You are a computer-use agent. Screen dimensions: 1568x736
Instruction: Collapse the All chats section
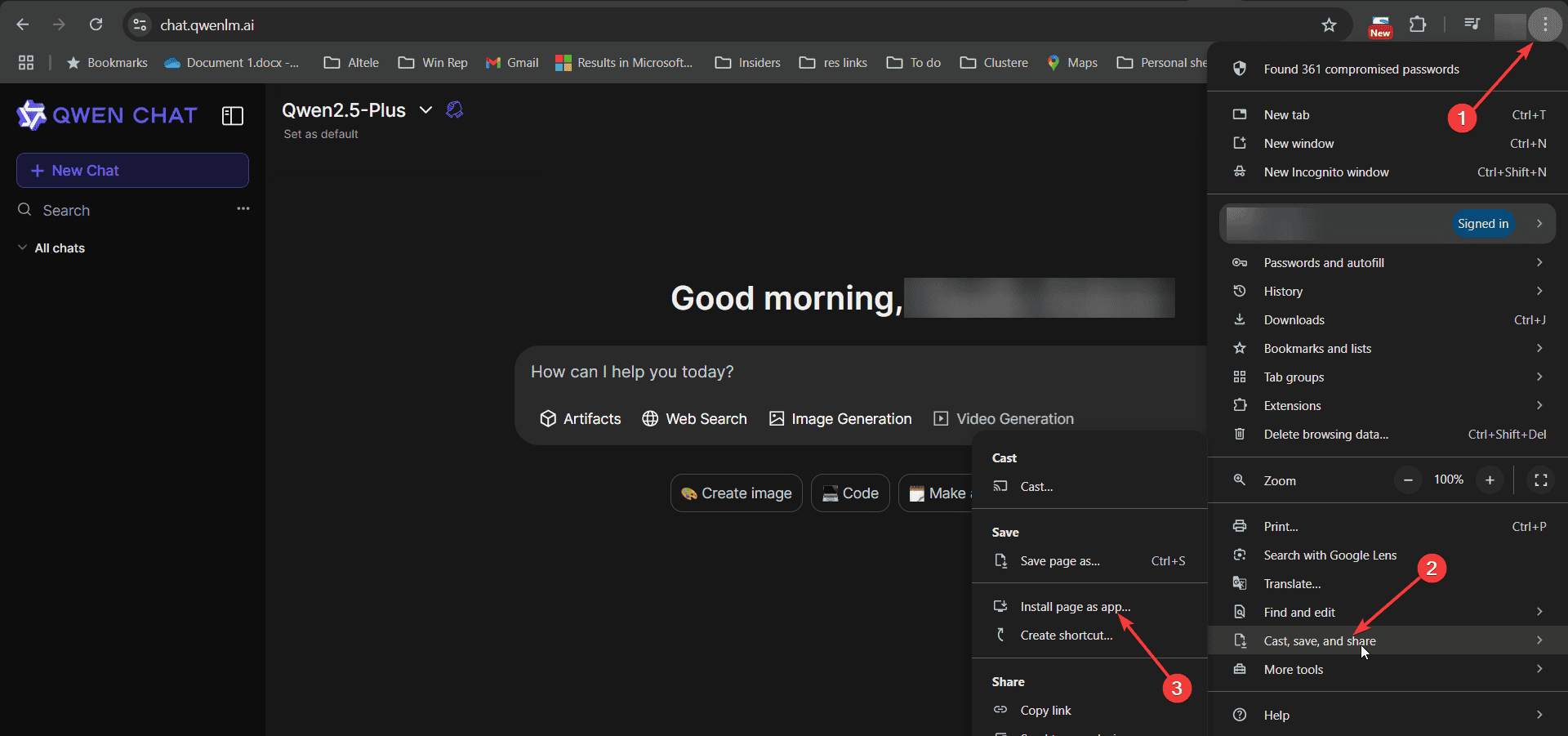click(51, 248)
